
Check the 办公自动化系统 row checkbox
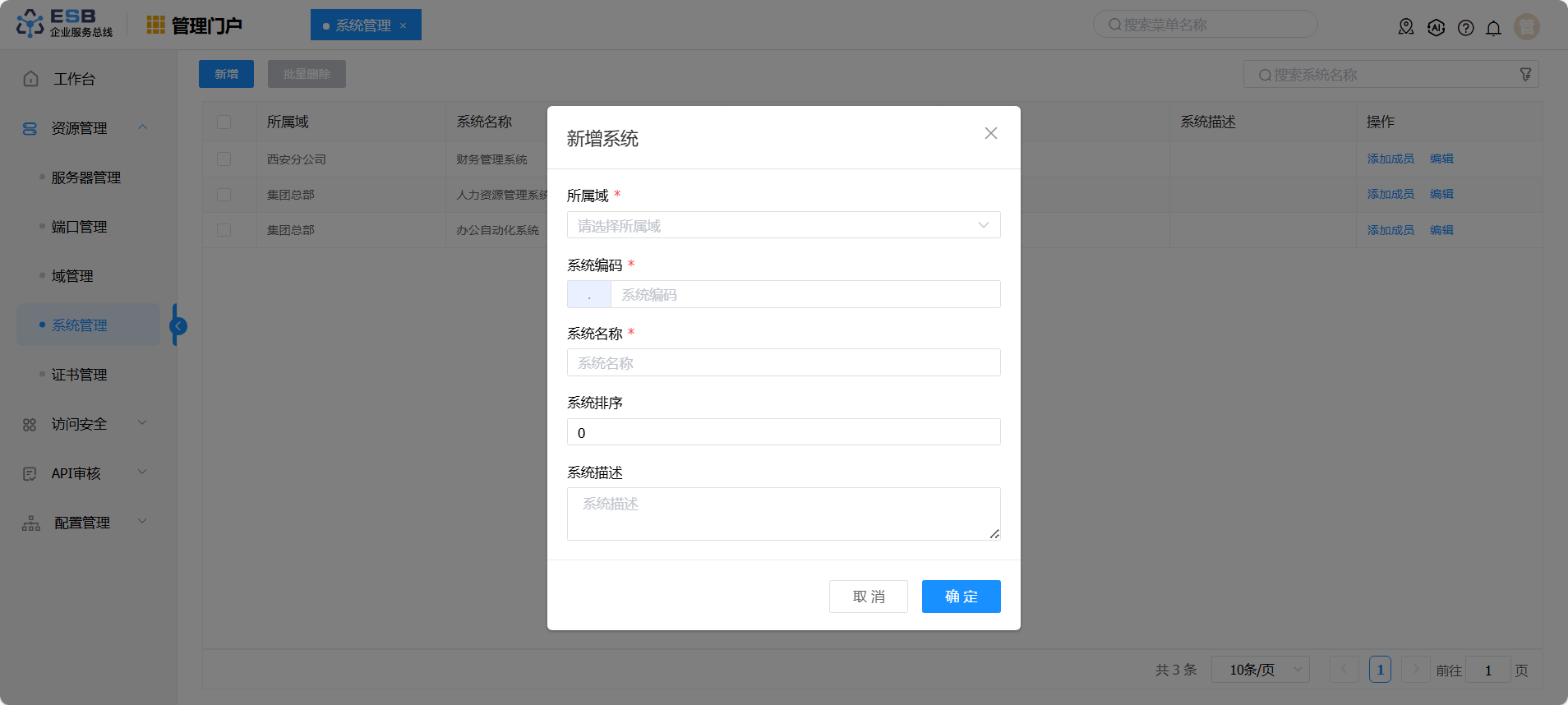(224, 230)
